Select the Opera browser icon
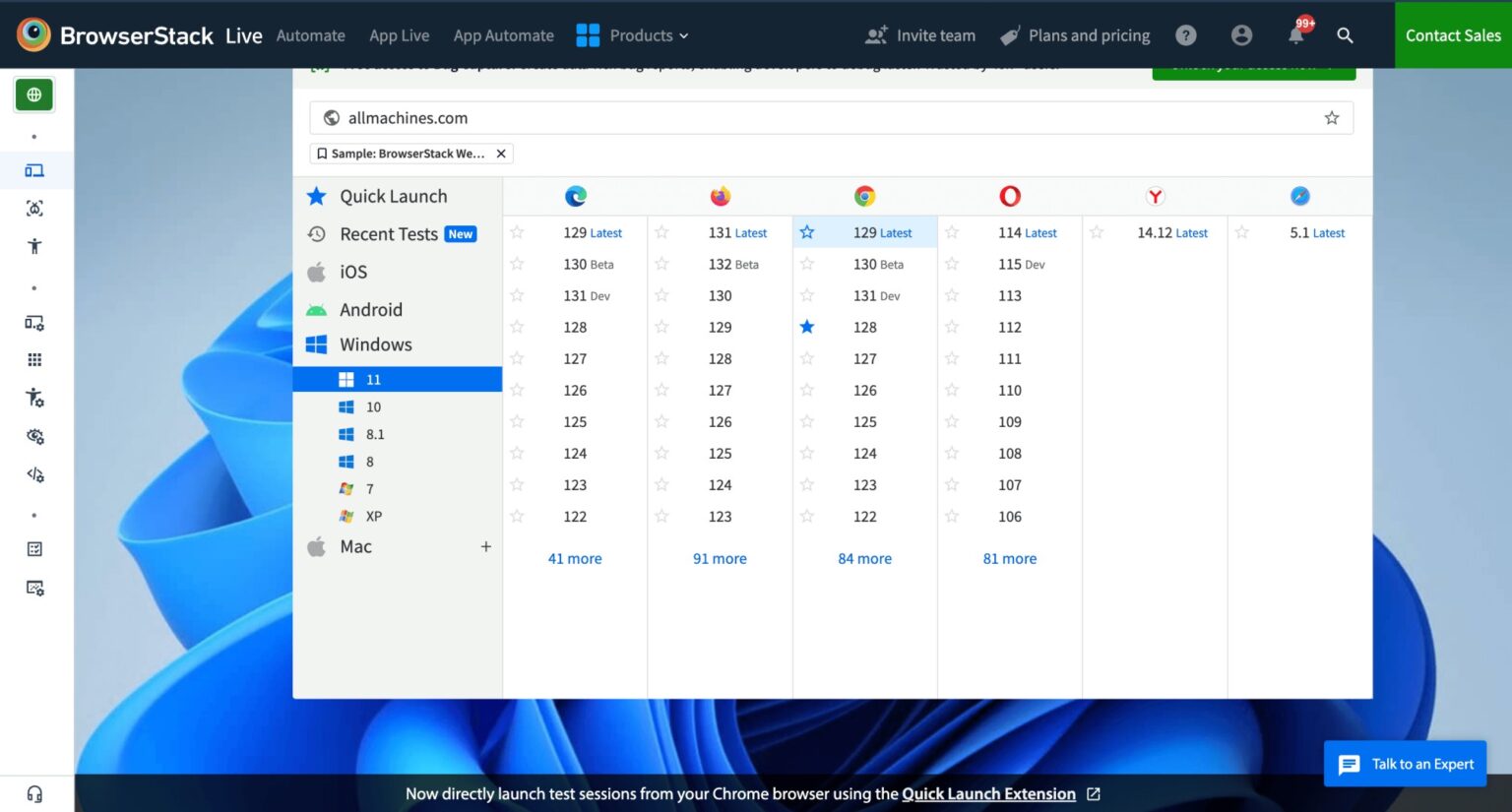This screenshot has width=1512, height=812. 1009,195
